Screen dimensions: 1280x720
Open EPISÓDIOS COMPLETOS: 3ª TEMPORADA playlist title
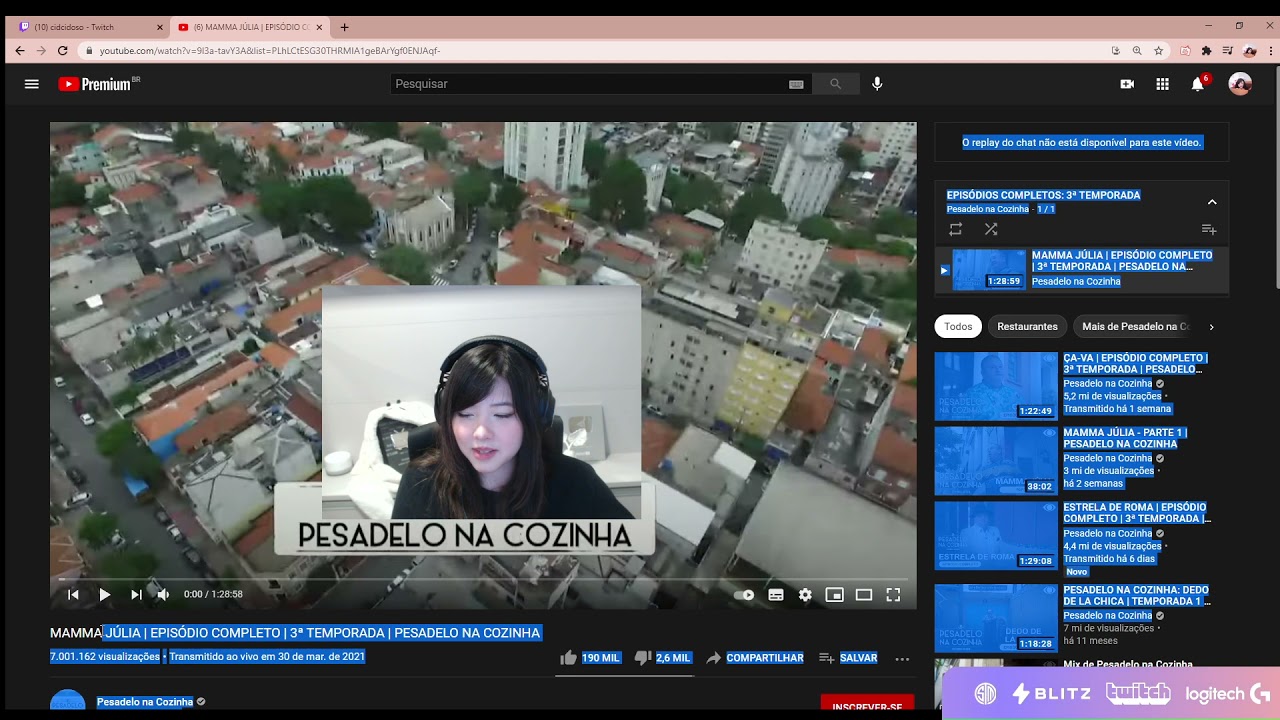tap(1043, 195)
